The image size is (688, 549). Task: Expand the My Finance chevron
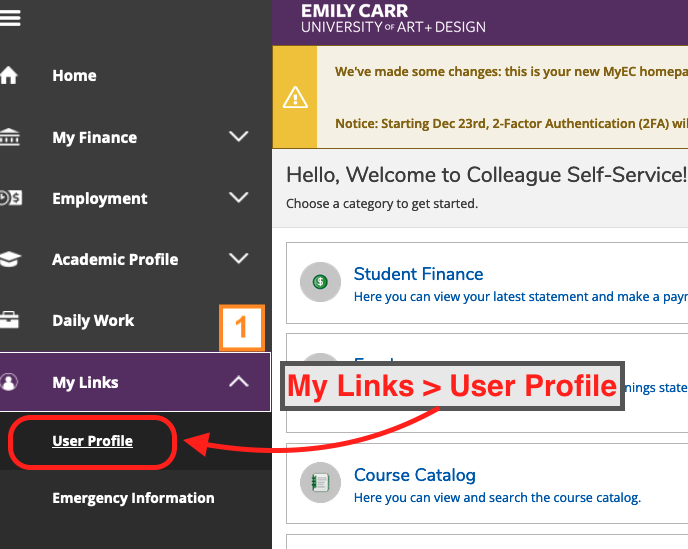[239, 136]
